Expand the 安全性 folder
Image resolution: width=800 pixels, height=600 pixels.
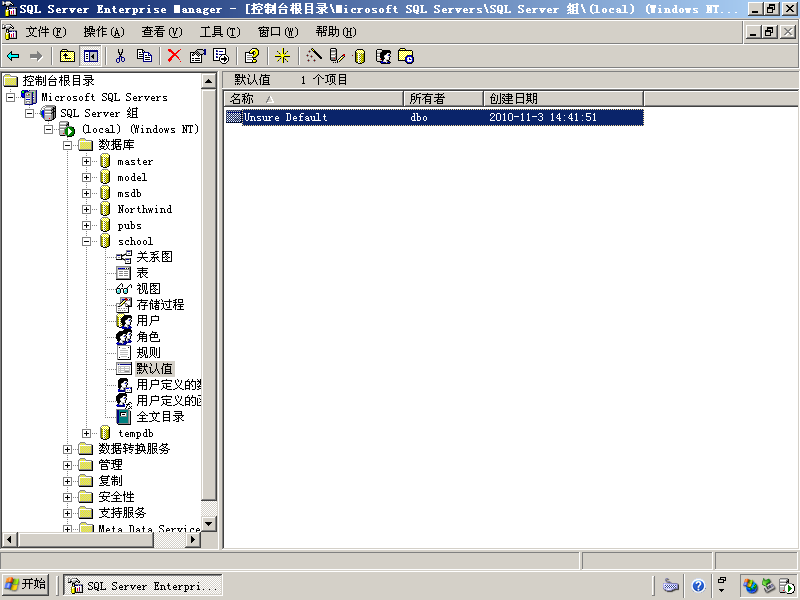[67, 497]
